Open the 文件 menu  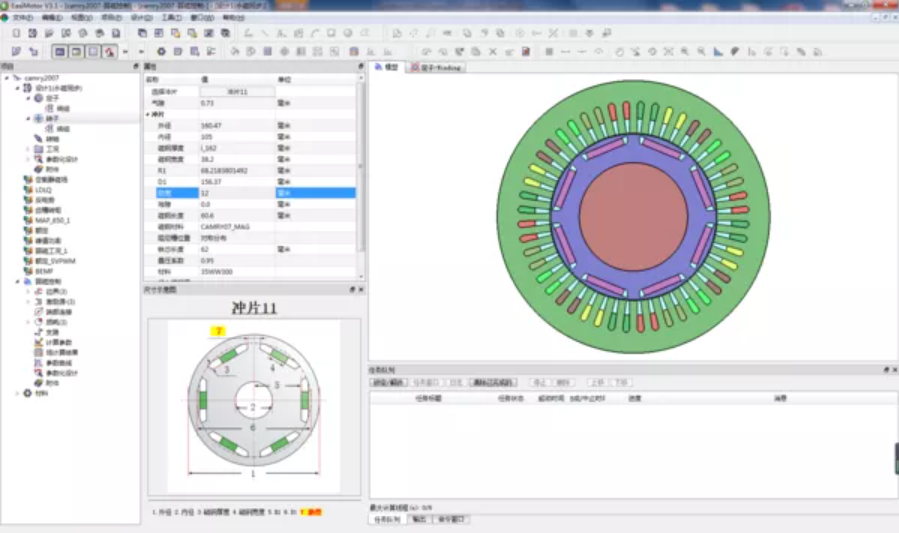22,18
